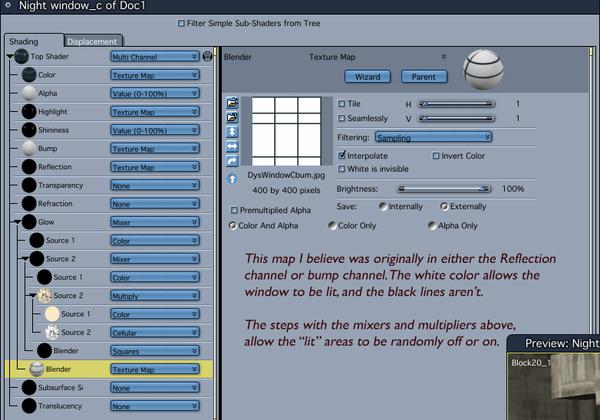This screenshot has width=600, height=420.
Task: Open the Color channel Texture Map dropdown
Action: pyautogui.click(x=155, y=75)
